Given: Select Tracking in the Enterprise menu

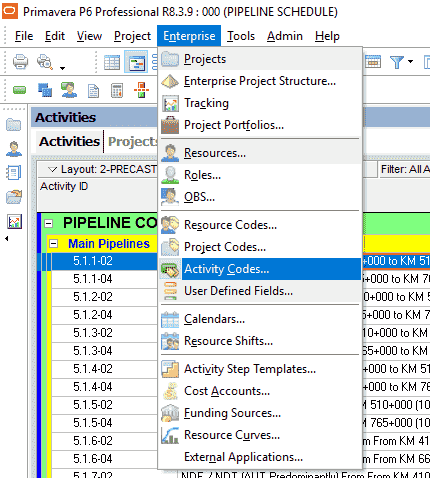Looking at the screenshot, I should 260,103.
